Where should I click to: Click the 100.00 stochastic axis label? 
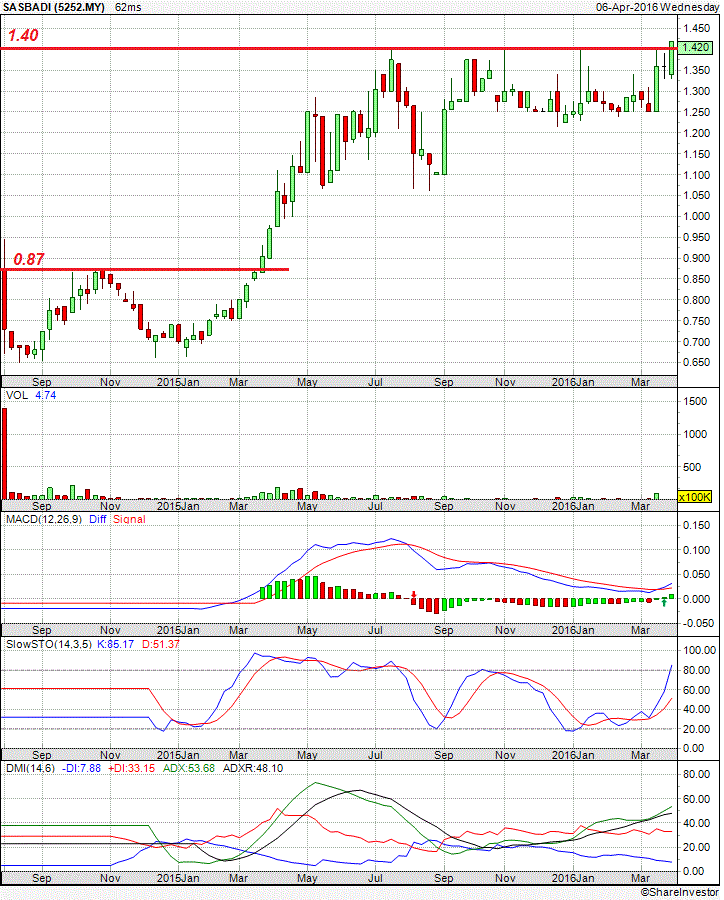pyautogui.click(x=699, y=650)
